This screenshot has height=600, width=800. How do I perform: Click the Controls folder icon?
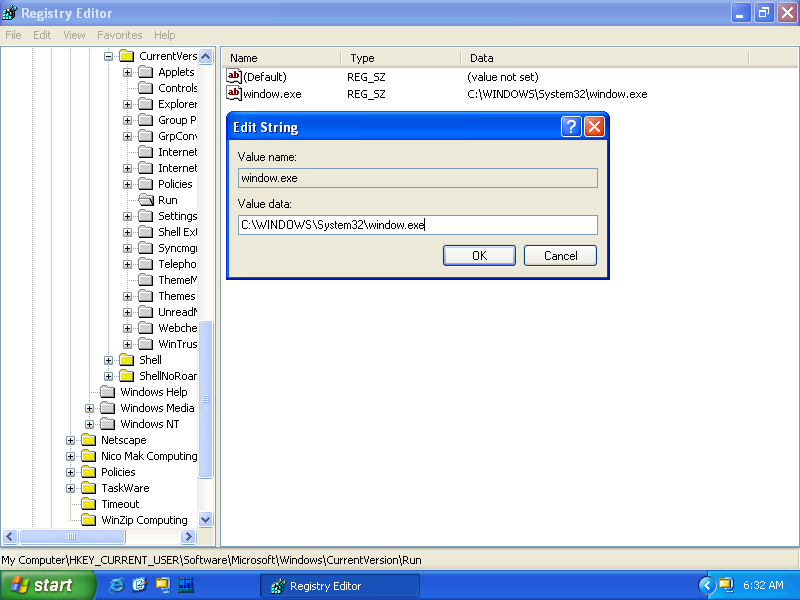tap(145, 88)
